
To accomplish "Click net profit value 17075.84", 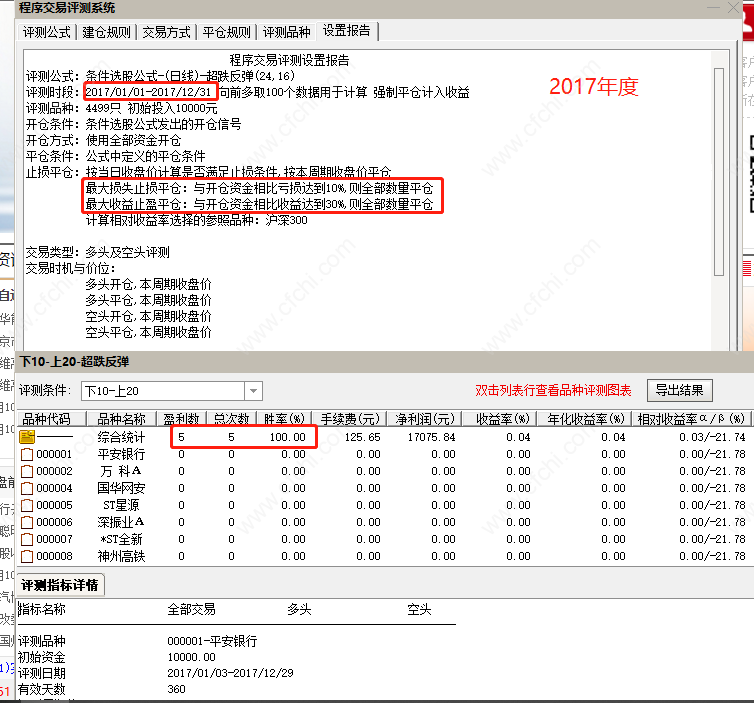I will pos(431,437).
